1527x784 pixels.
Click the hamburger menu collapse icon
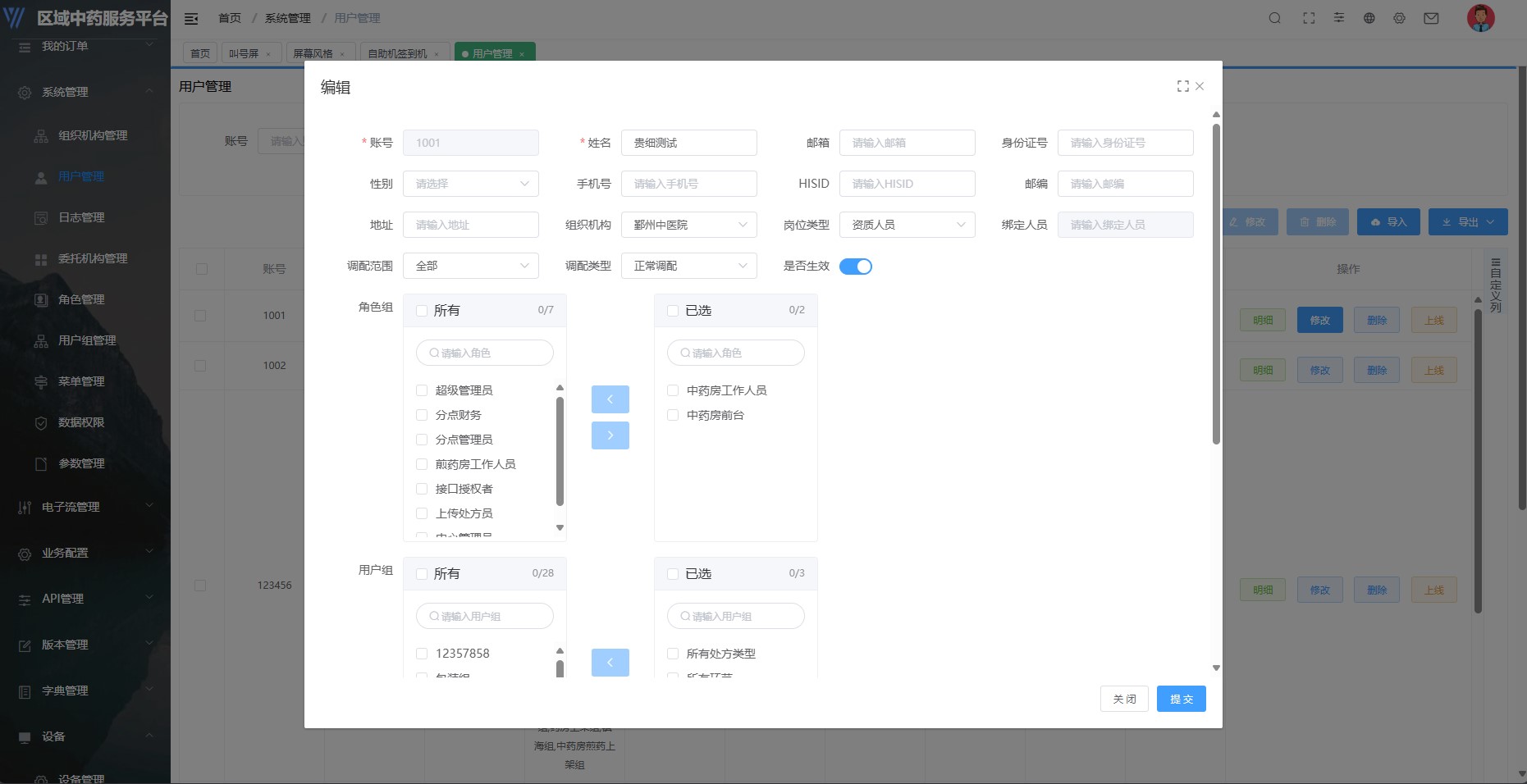(x=190, y=17)
